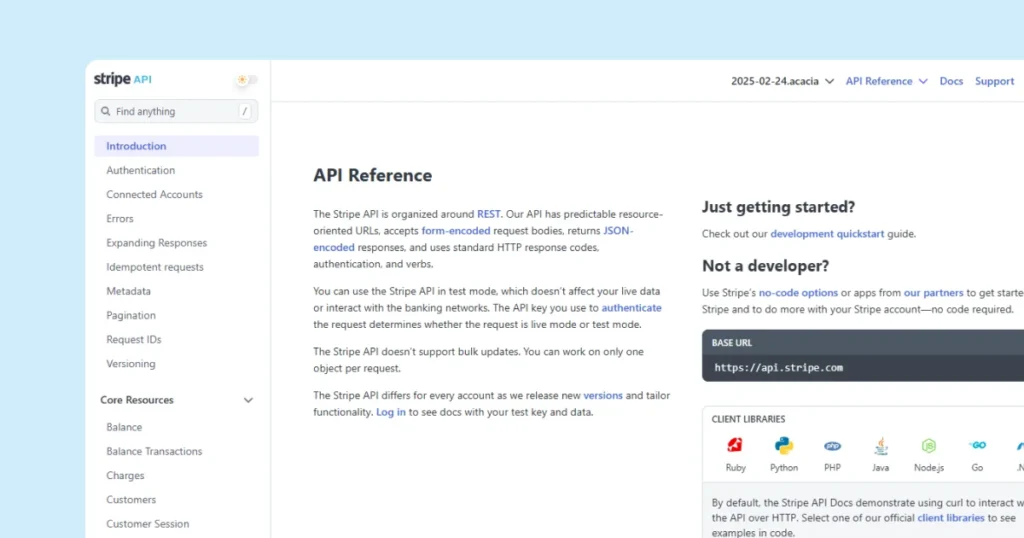The width and height of the screenshot is (1024, 538).
Task: Open Balance under Core Resources
Action: pos(124,427)
